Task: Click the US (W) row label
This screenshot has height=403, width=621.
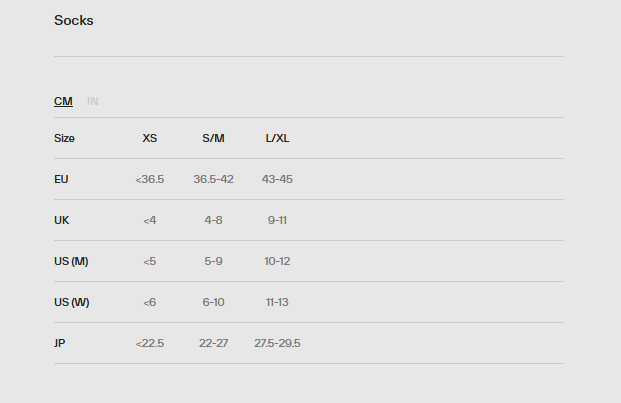Action: tap(72, 302)
